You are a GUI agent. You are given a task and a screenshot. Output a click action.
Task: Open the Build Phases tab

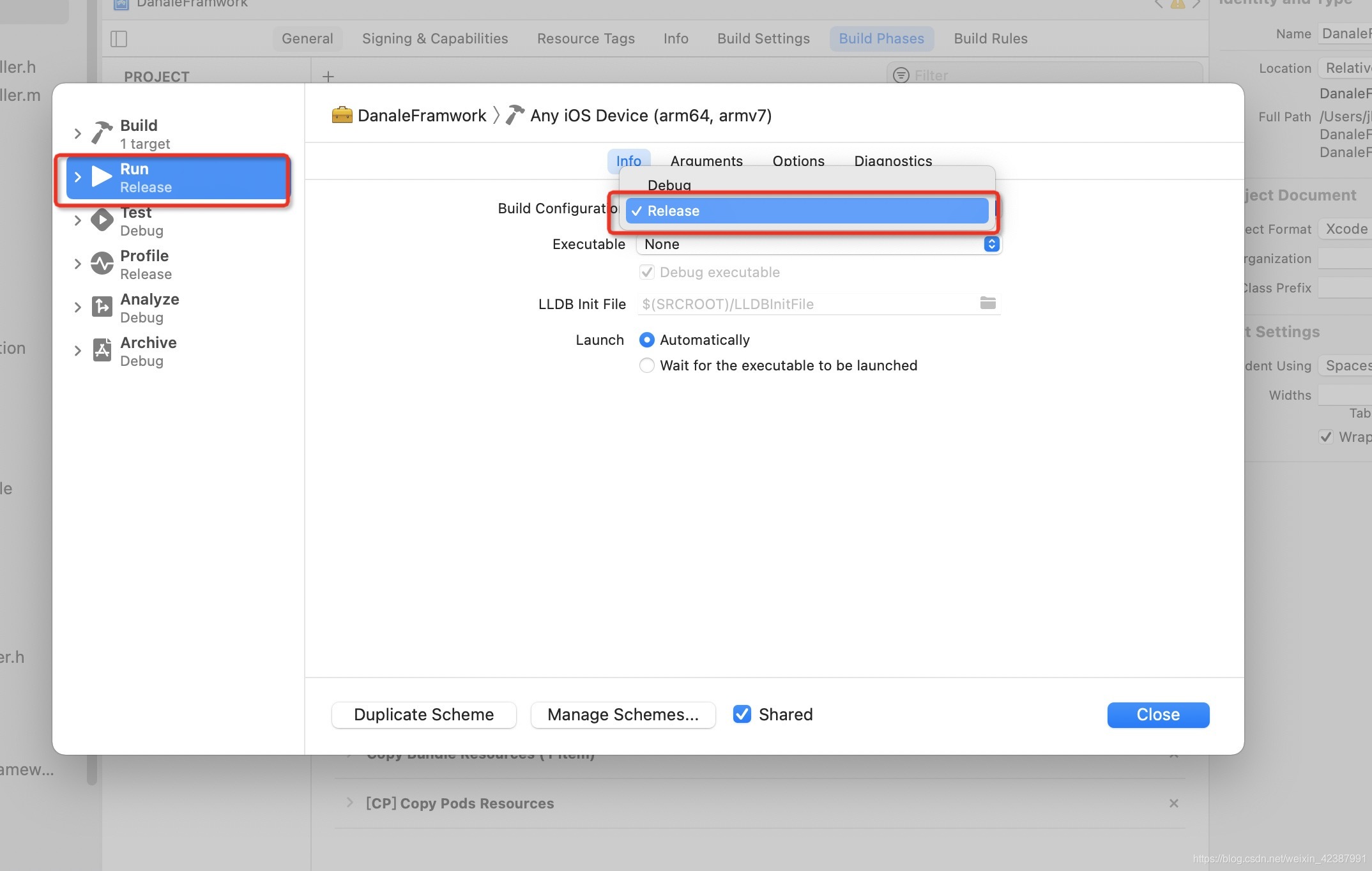tap(881, 38)
